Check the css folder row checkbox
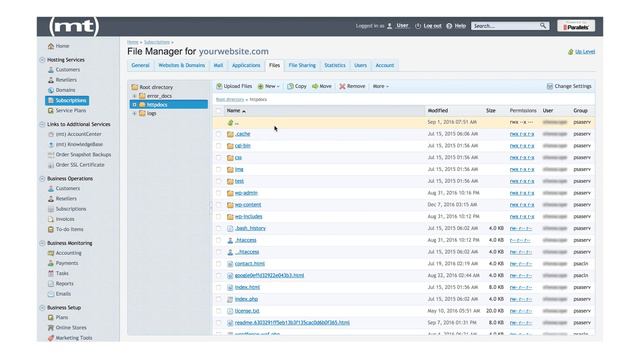The image size is (640, 360). [219, 158]
